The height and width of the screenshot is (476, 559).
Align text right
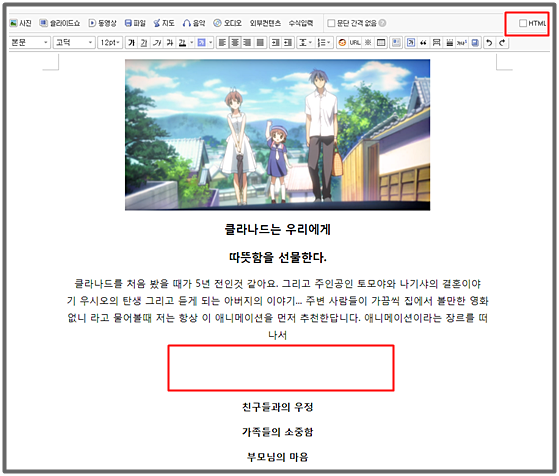point(247,43)
